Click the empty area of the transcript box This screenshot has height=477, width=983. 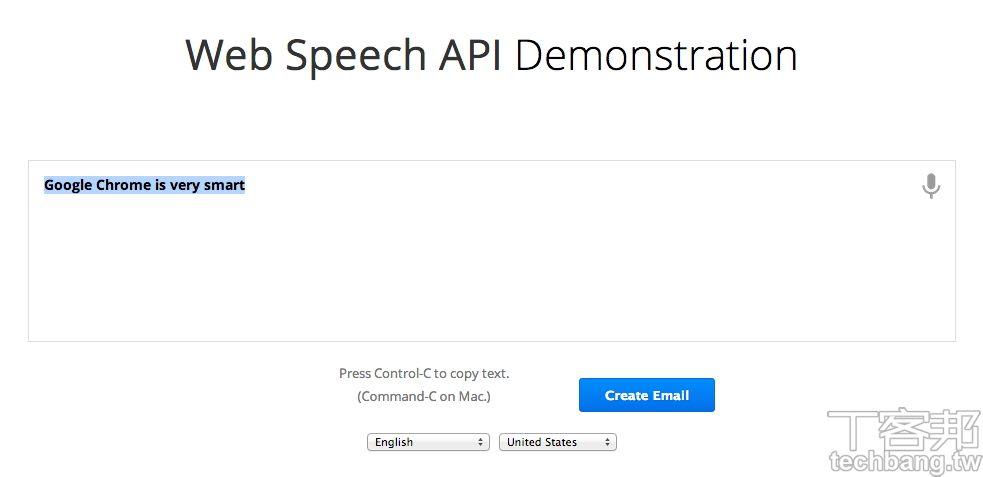tap(491, 270)
